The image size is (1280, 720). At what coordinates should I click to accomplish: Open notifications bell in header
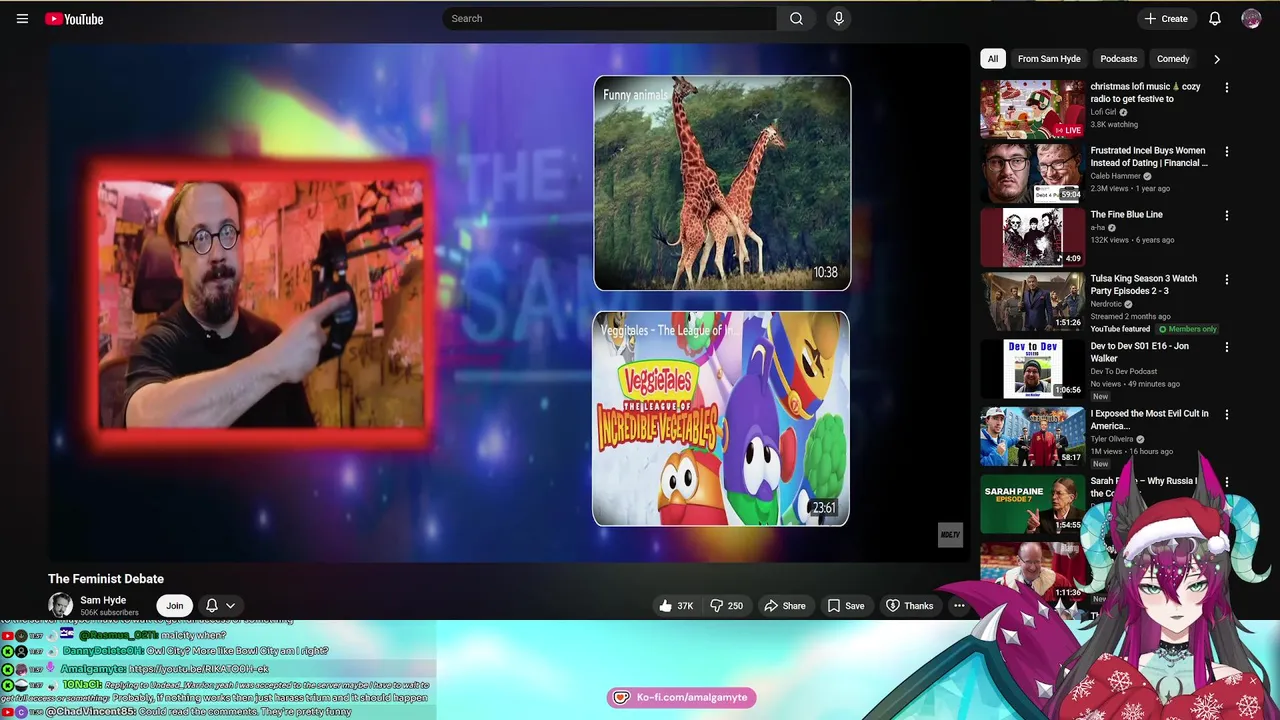[1215, 18]
